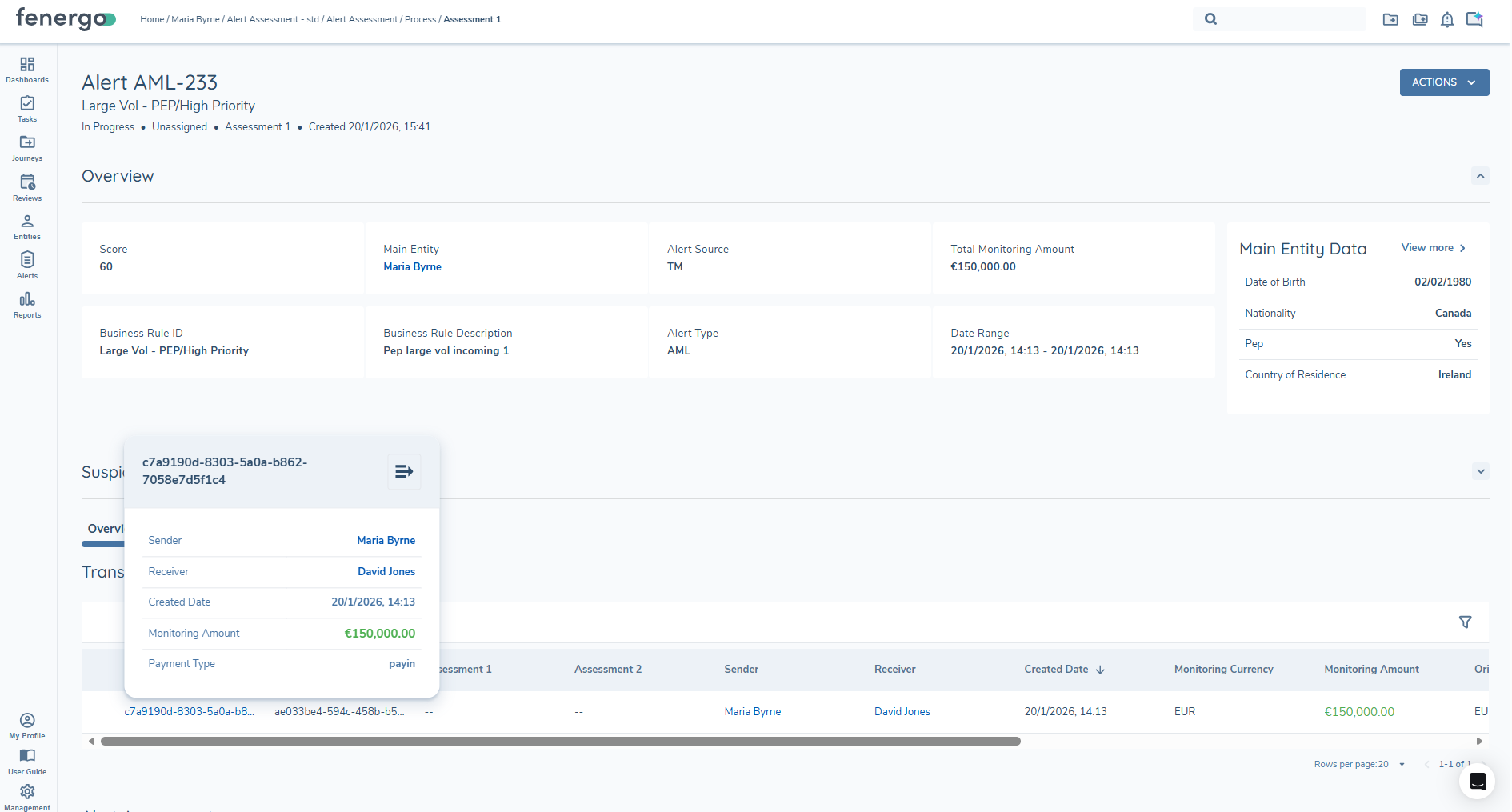The image size is (1512, 812).
Task: Open the transaction detail arrow in the popup
Action: 403,471
